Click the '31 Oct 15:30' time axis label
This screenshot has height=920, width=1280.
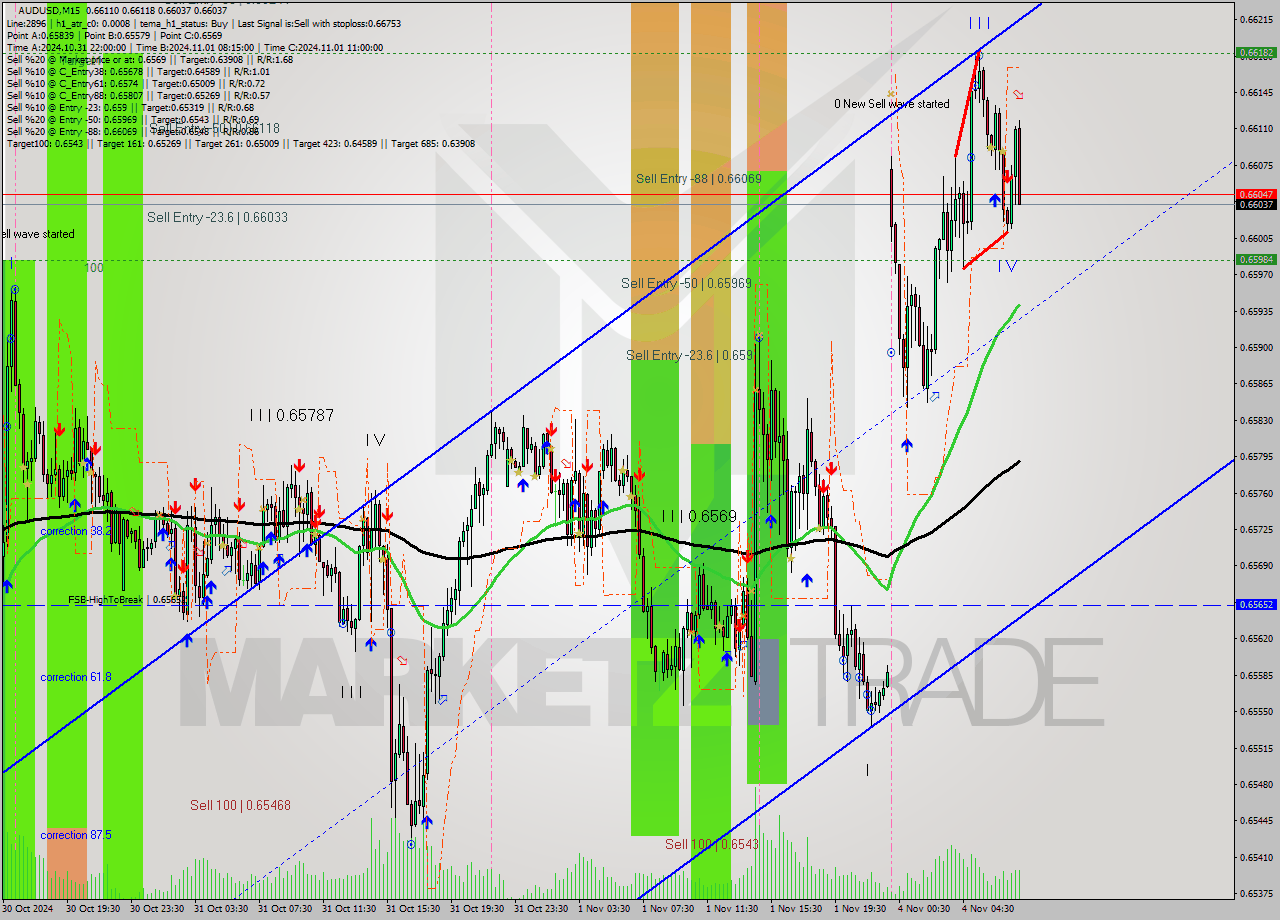pos(414,909)
